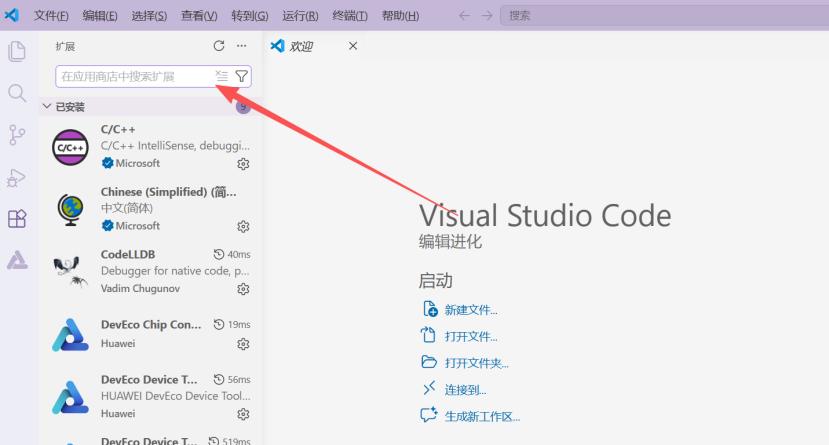Open extensions panel more actions menu
The width and height of the screenshot is (829, 445).
[242, 46]
